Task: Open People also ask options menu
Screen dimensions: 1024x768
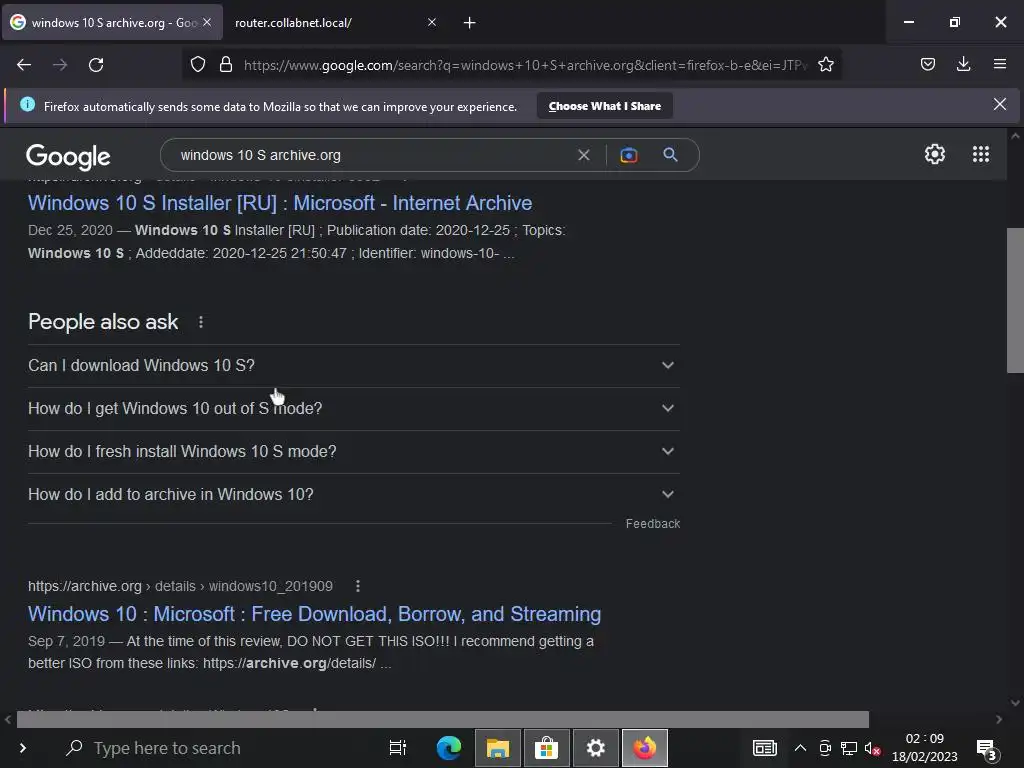Action: tap(201, 322)
